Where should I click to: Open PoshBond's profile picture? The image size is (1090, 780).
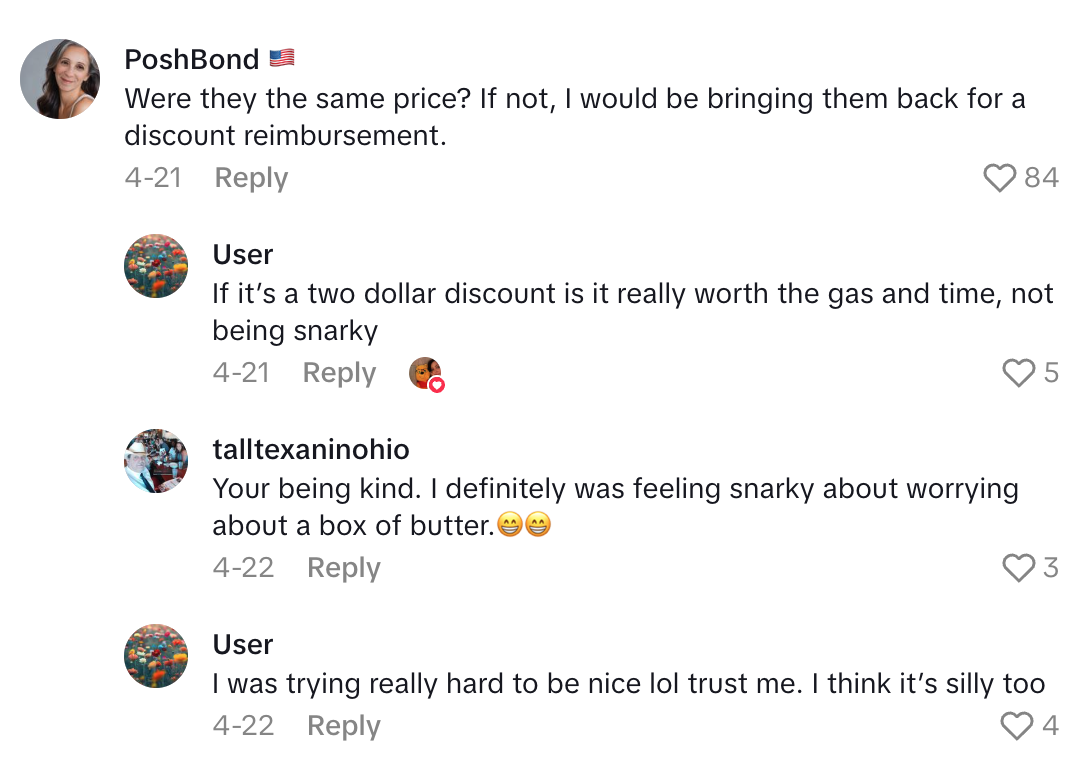coord(60,79)
